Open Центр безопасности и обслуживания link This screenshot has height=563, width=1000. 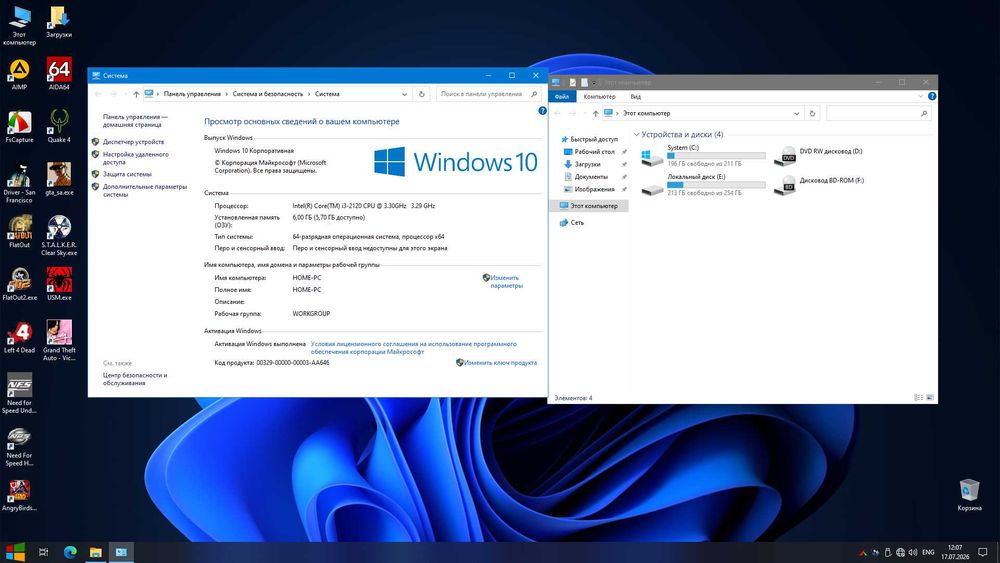[135, 379]
